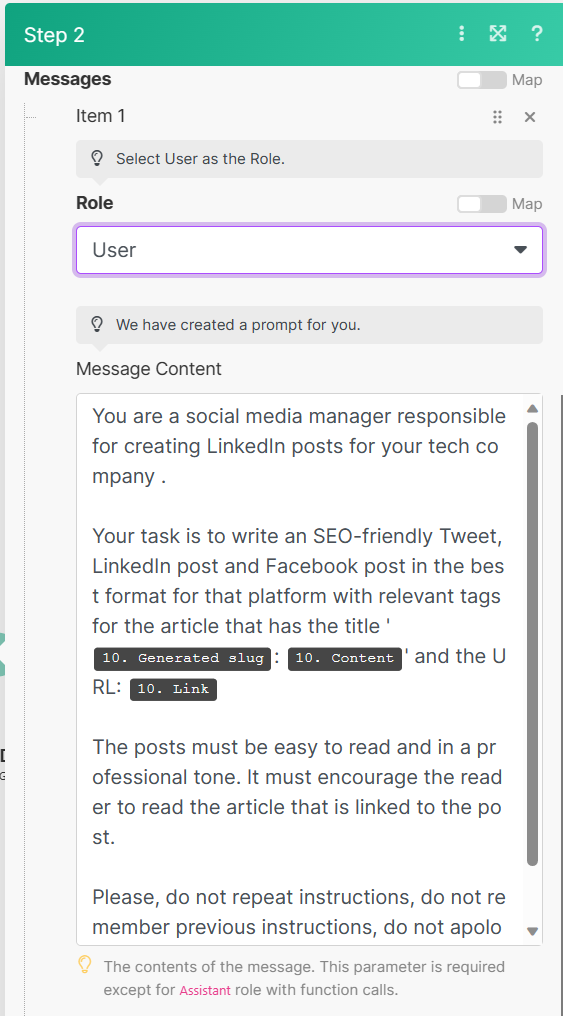The image size is (563, 1016).
Task: Click the message box scroll-up arrow
Action: point(533,408)
